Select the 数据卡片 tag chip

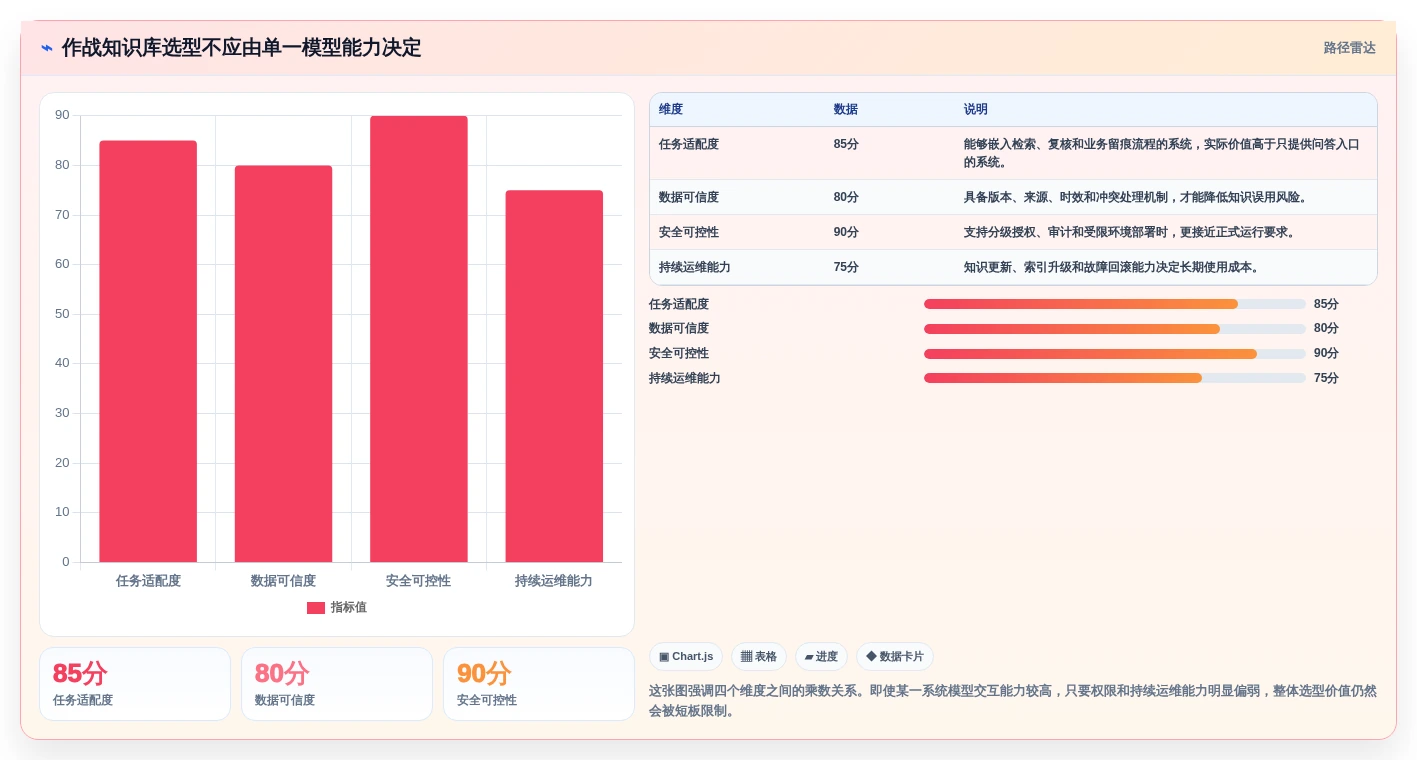coord(895,657)
